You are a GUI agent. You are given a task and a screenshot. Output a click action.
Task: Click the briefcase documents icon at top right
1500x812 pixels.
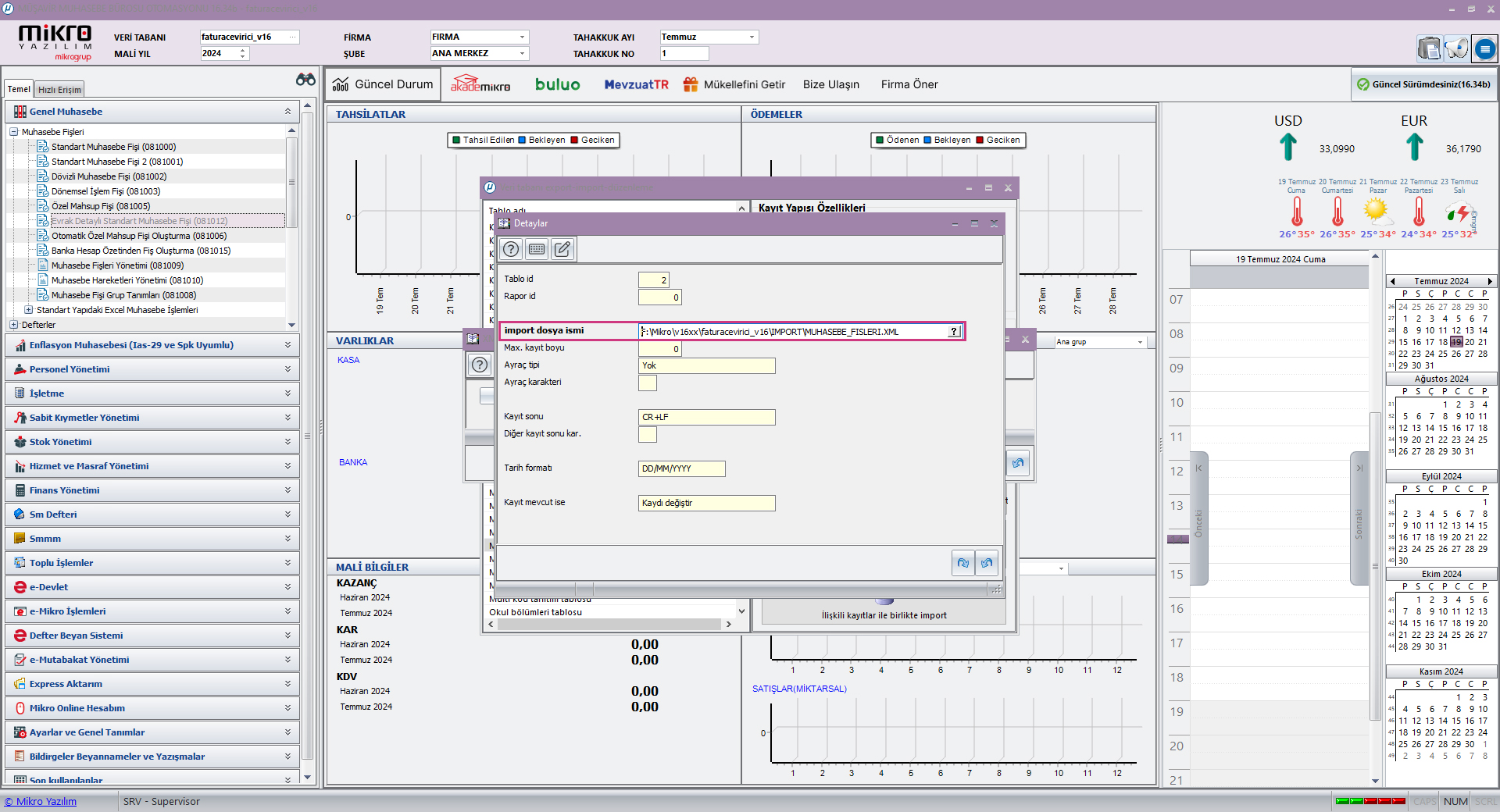click(1429, 49)
